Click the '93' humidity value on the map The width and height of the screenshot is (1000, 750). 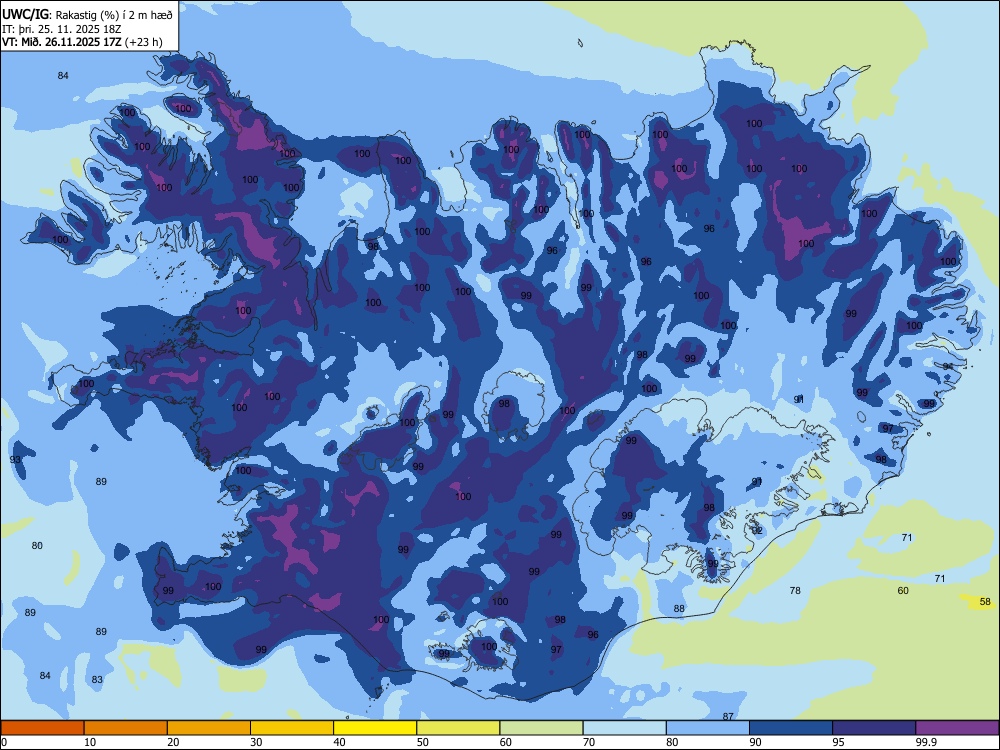coord(16,459)
